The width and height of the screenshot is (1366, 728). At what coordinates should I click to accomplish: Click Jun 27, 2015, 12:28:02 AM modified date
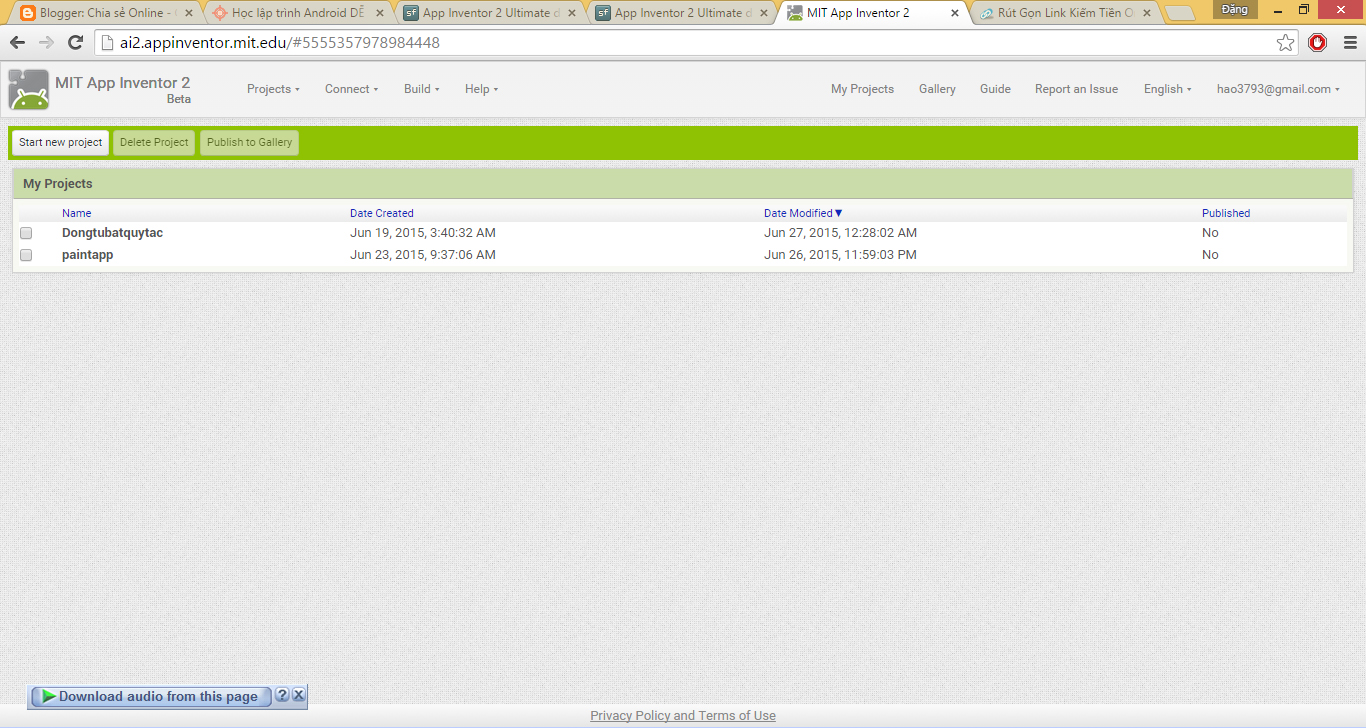[x=840, y=233]
